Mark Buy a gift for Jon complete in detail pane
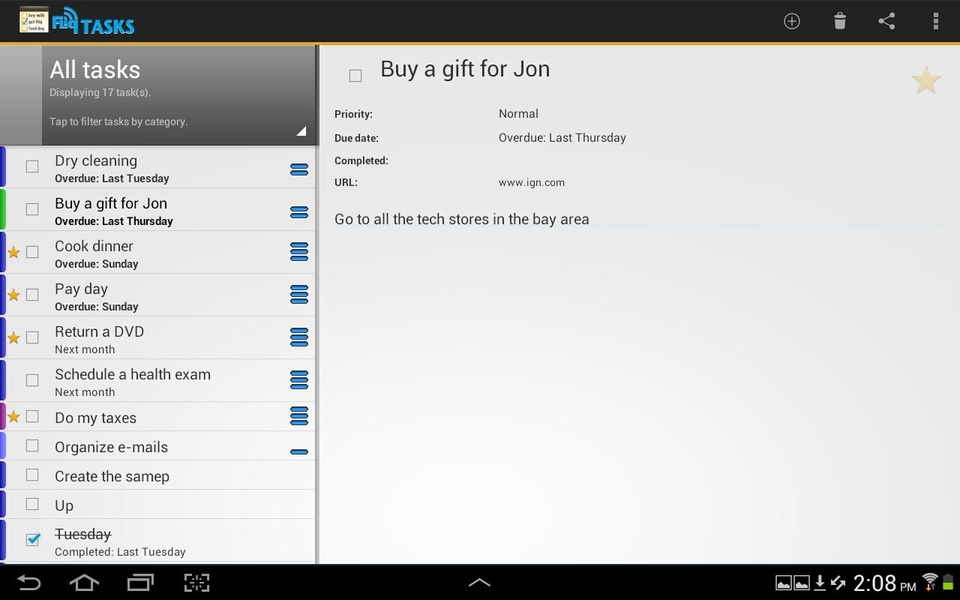 click(355, 75)
